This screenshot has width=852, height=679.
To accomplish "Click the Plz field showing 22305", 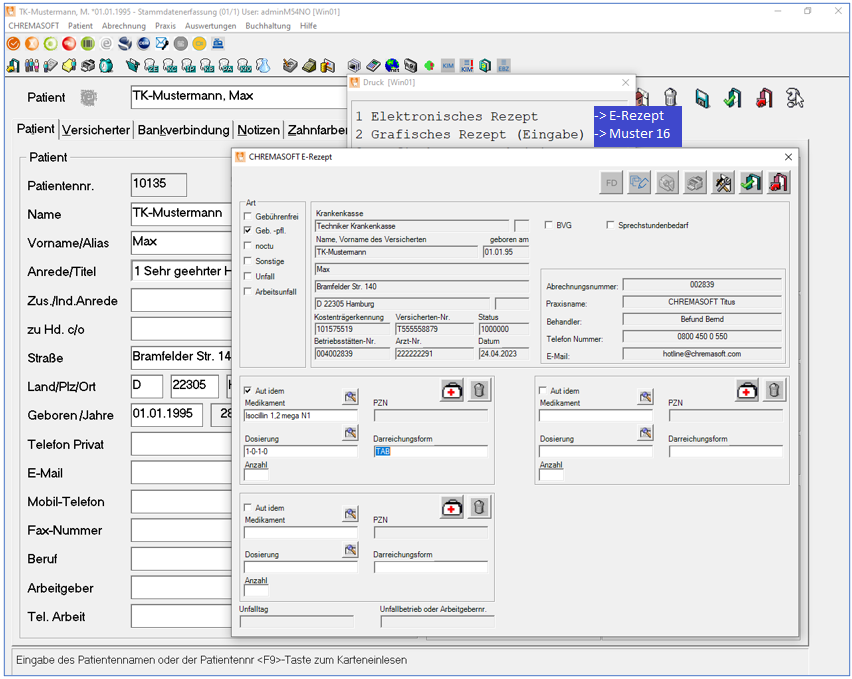I will click(x=195, y=386).
